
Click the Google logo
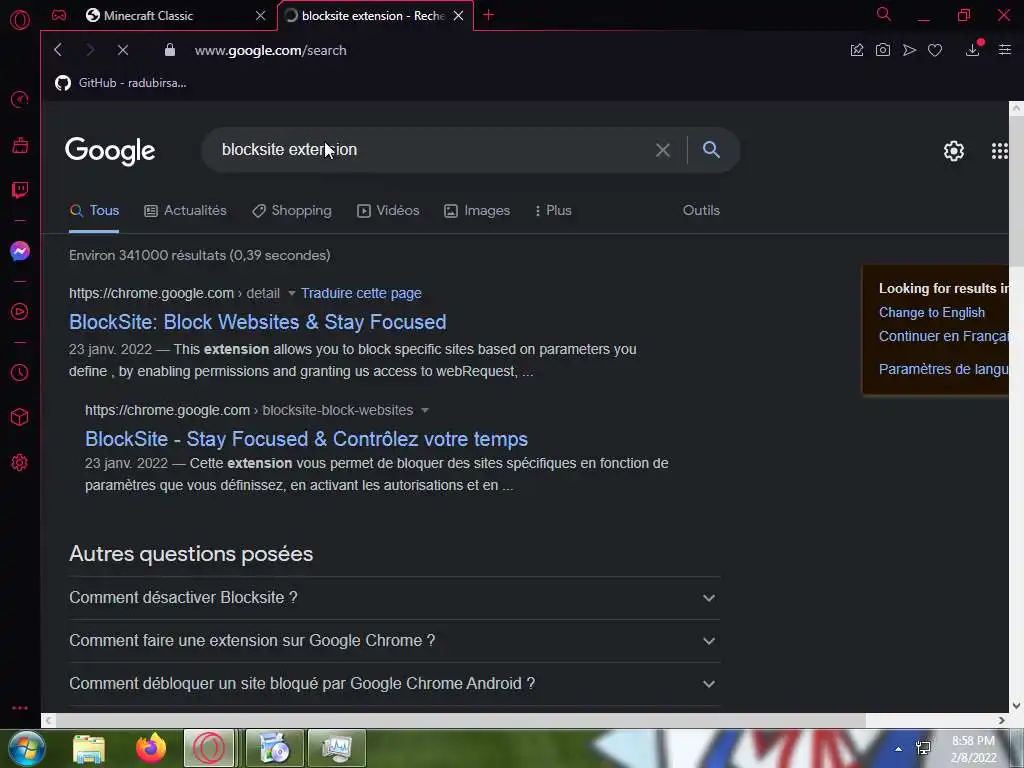coord(110,151)
